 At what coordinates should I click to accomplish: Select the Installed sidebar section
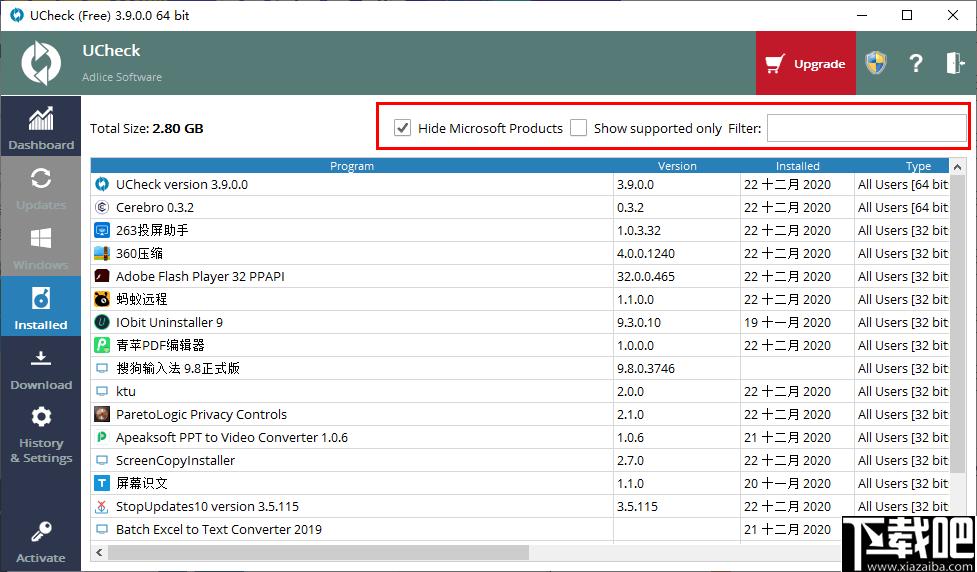(41, 307)
